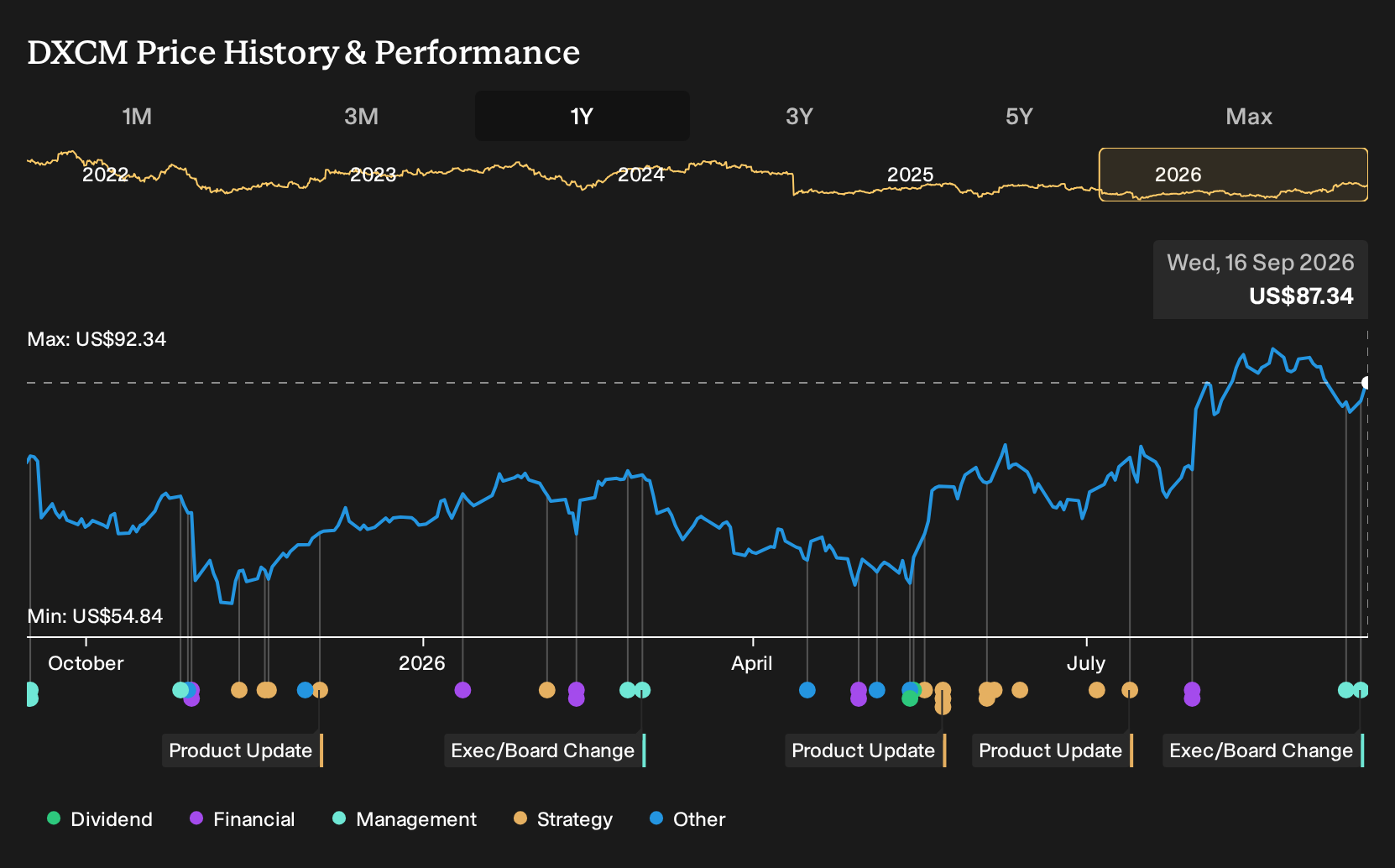Jump to 2024 in the overview mini chart
The height and width of the screenshot is (868, 1395).
pyautogui.click(x=641, y=175)
